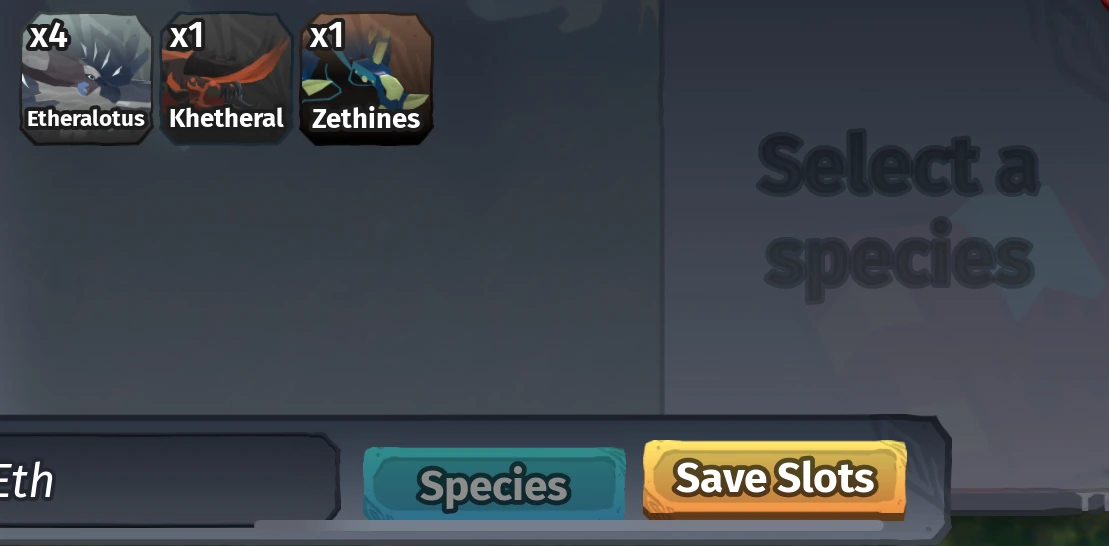Click the Etheralotus name label
Screen dimensions: 1109x546
click(86, 118)
